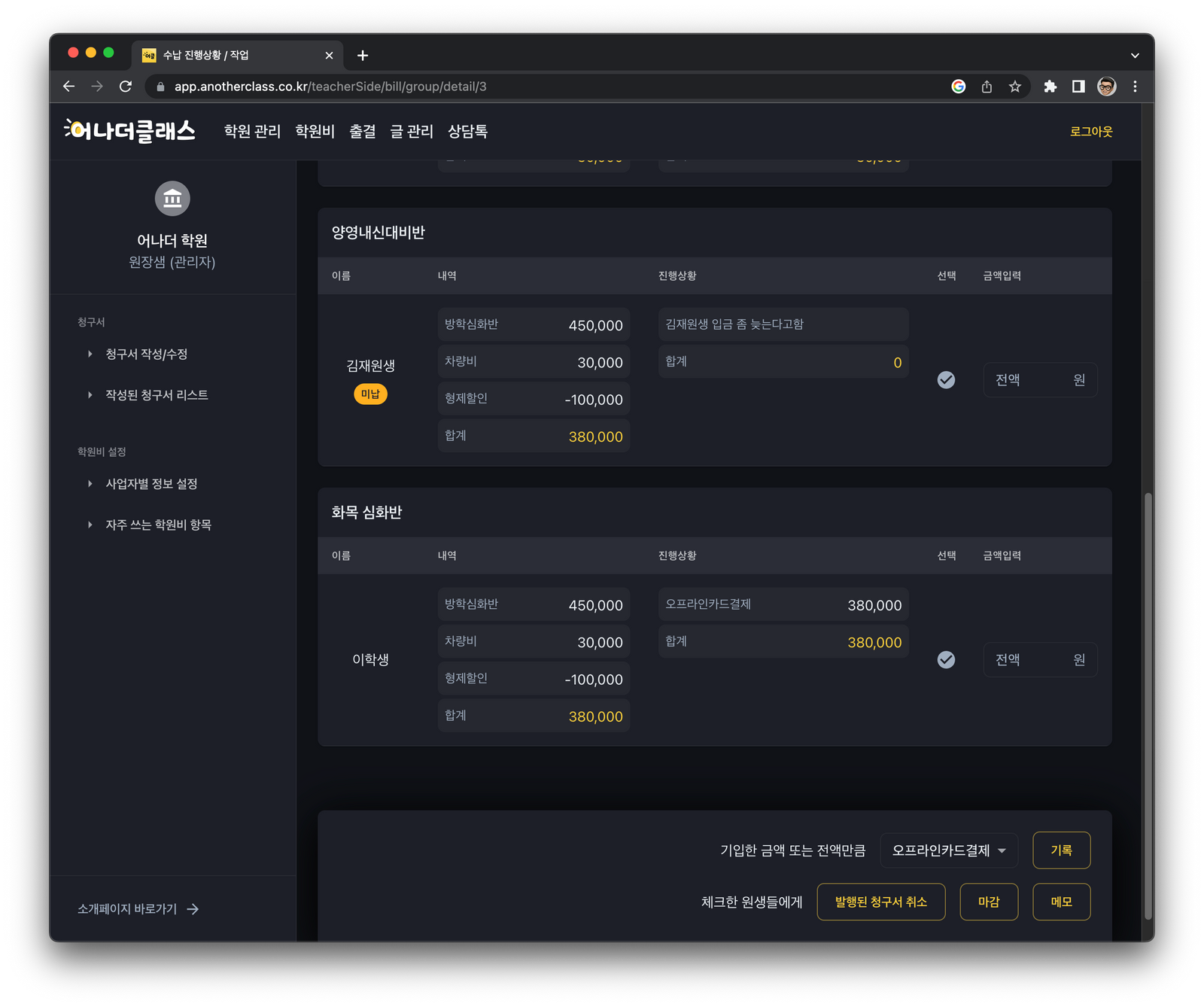Click the 전액 amount input for 김재원생
The width and height of the screenshot is (1204, 1007).
click(x=1040, y=380)
